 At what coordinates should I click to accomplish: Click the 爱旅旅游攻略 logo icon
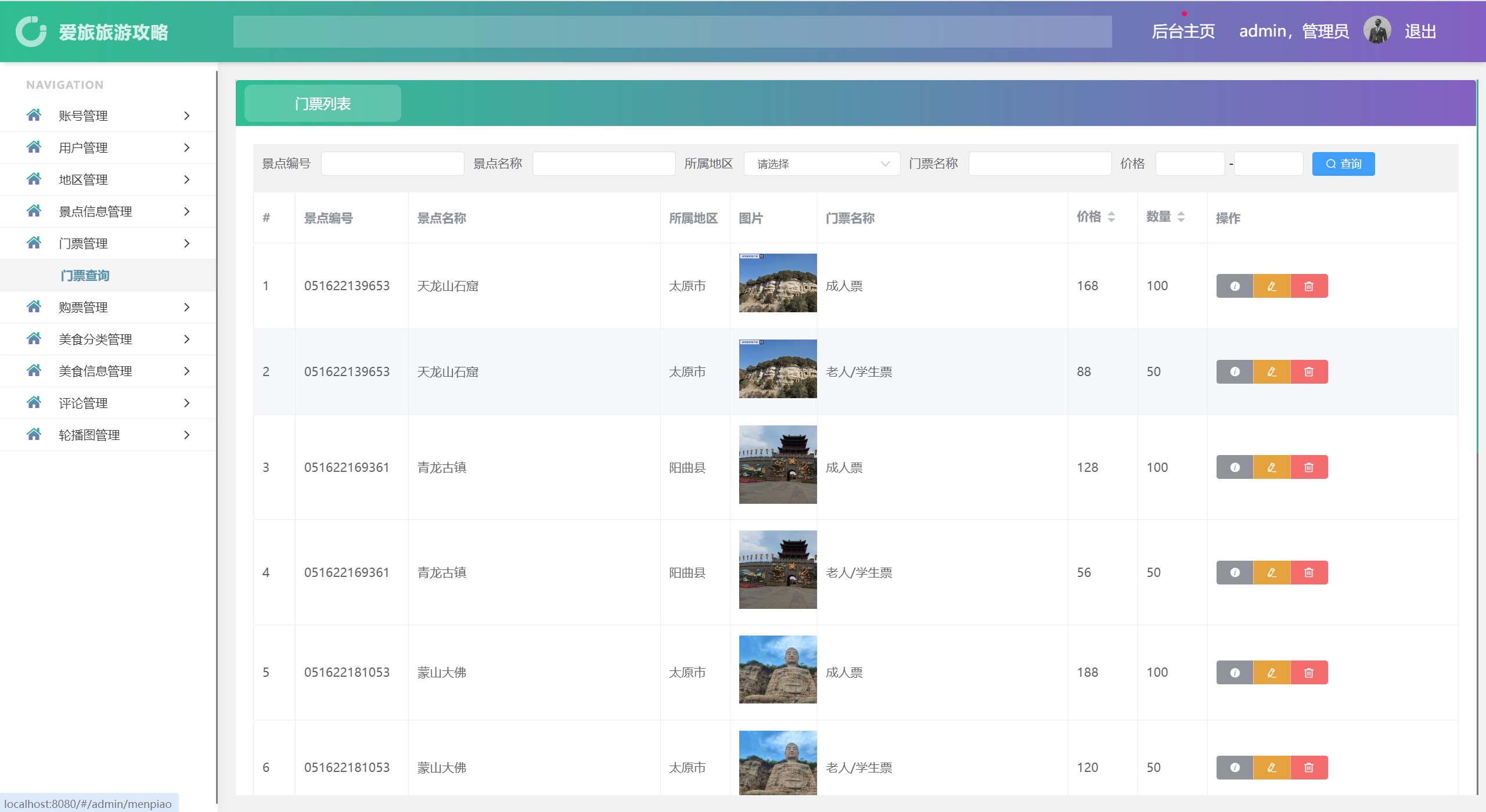point(31,31)
